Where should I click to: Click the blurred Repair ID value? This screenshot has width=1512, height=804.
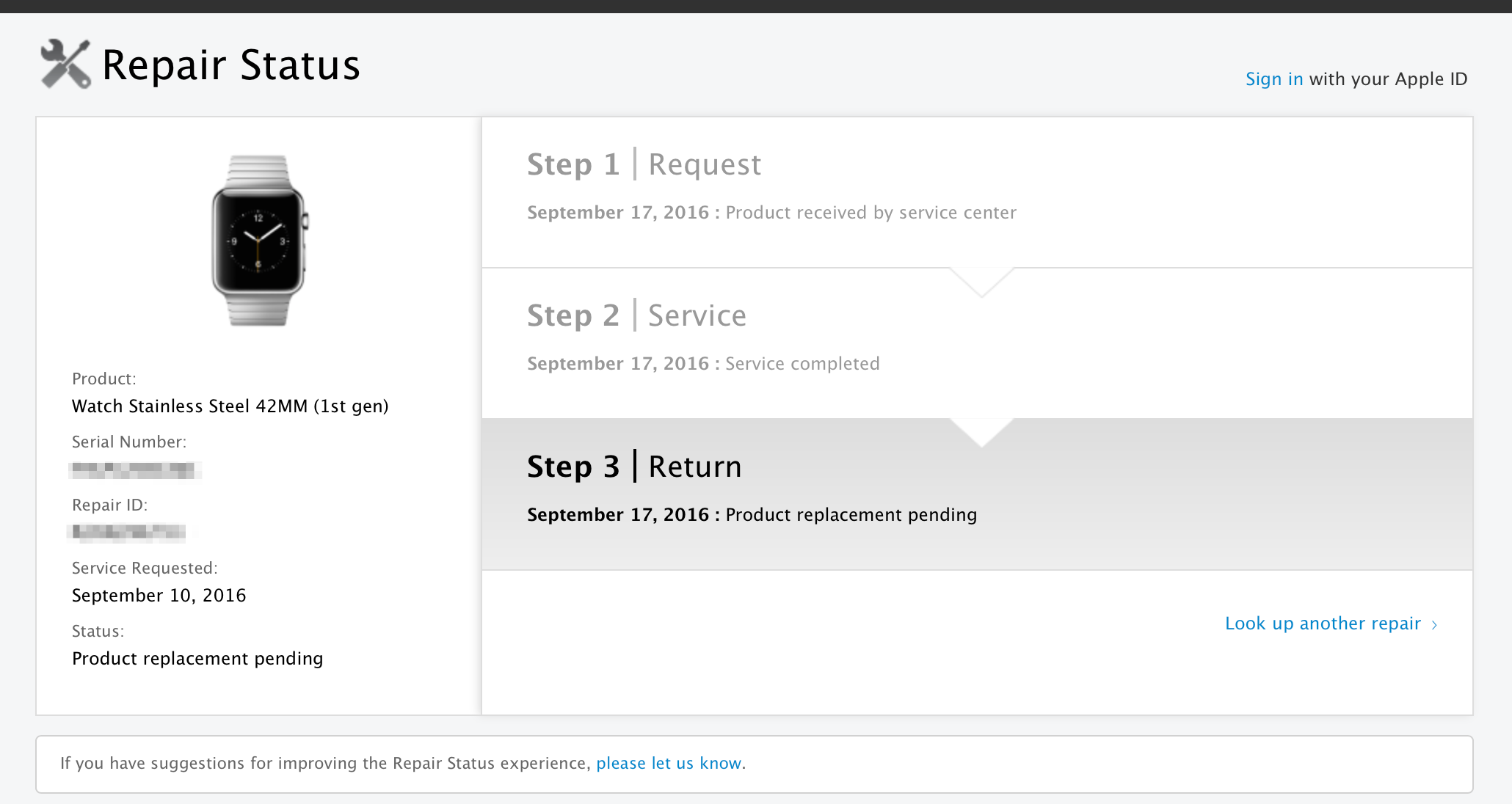tap(128, 533)
